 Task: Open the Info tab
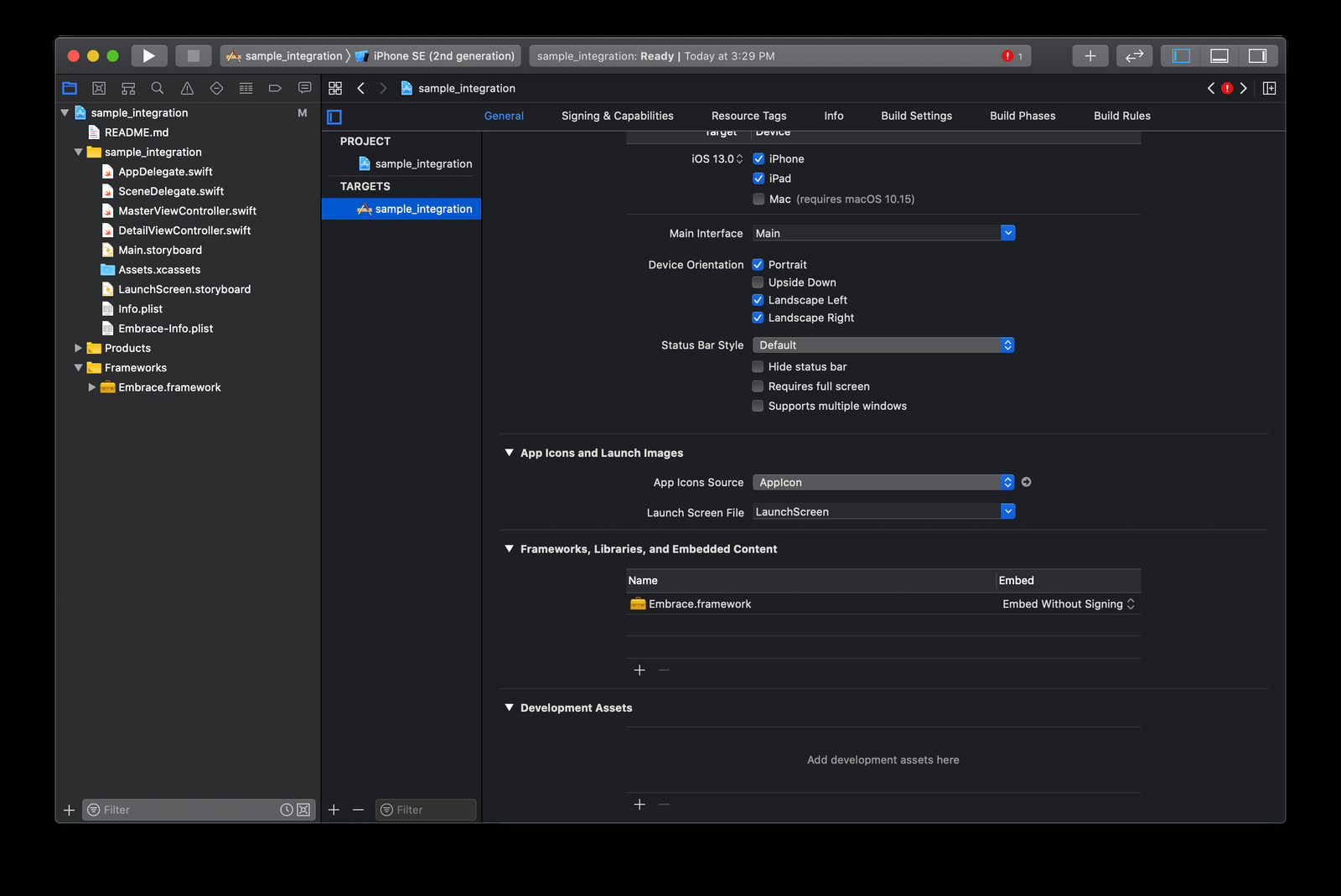[x=834, y=116]
